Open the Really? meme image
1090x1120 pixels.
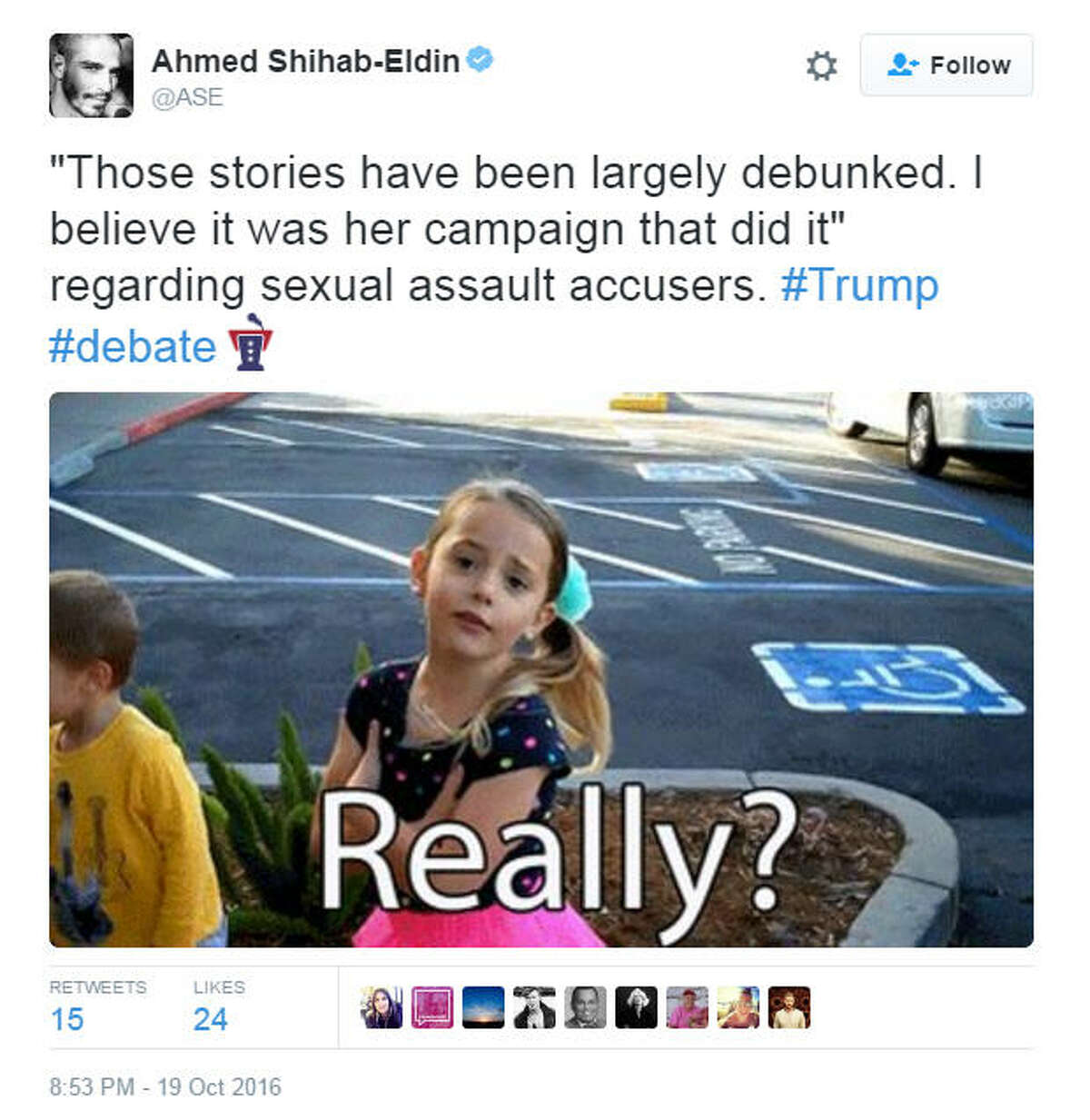(541, 669)
